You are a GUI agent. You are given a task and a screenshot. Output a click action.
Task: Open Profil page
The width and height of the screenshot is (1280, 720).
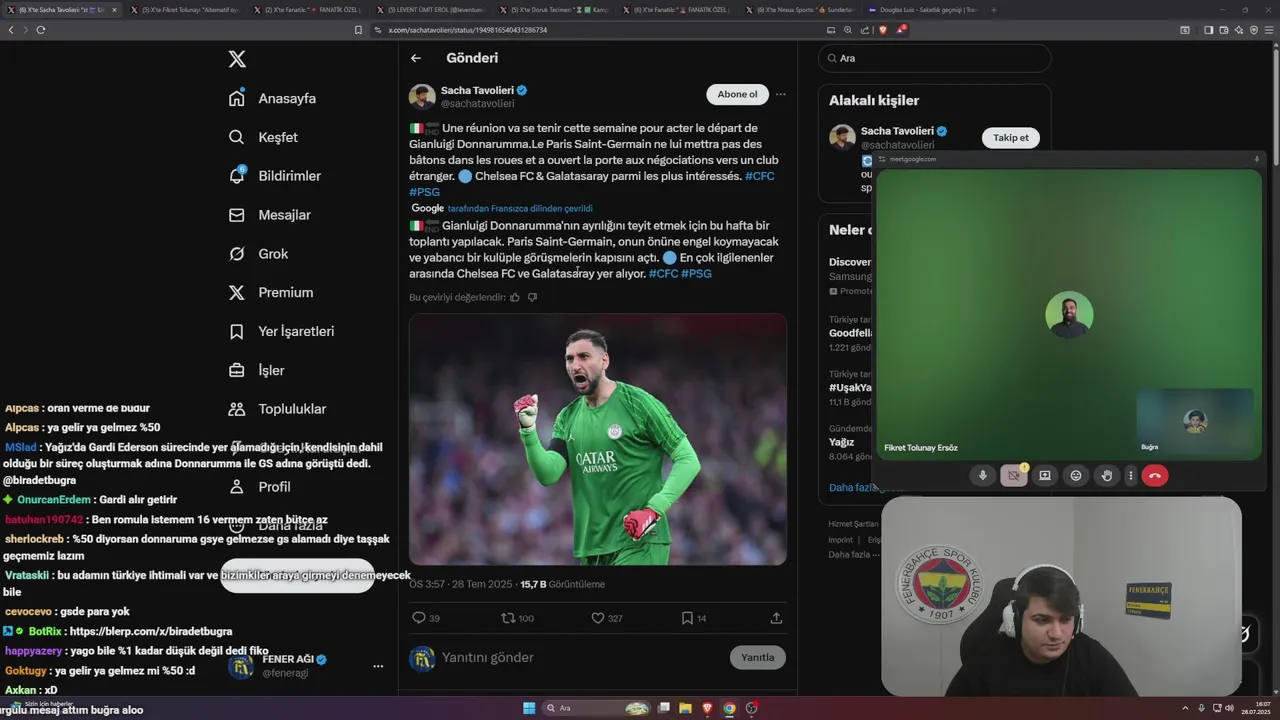[x=259, y=487]
